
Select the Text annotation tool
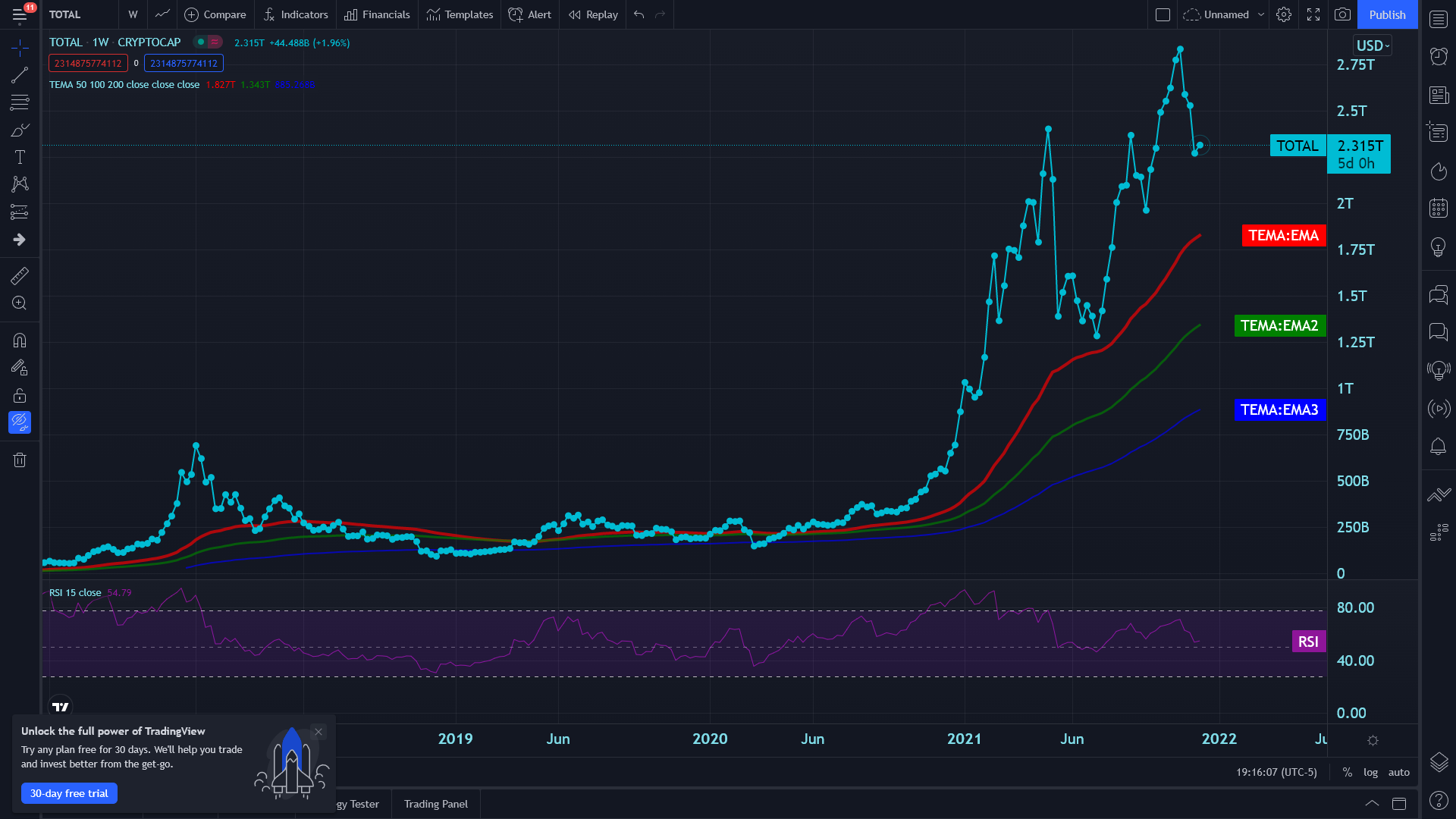20,157
